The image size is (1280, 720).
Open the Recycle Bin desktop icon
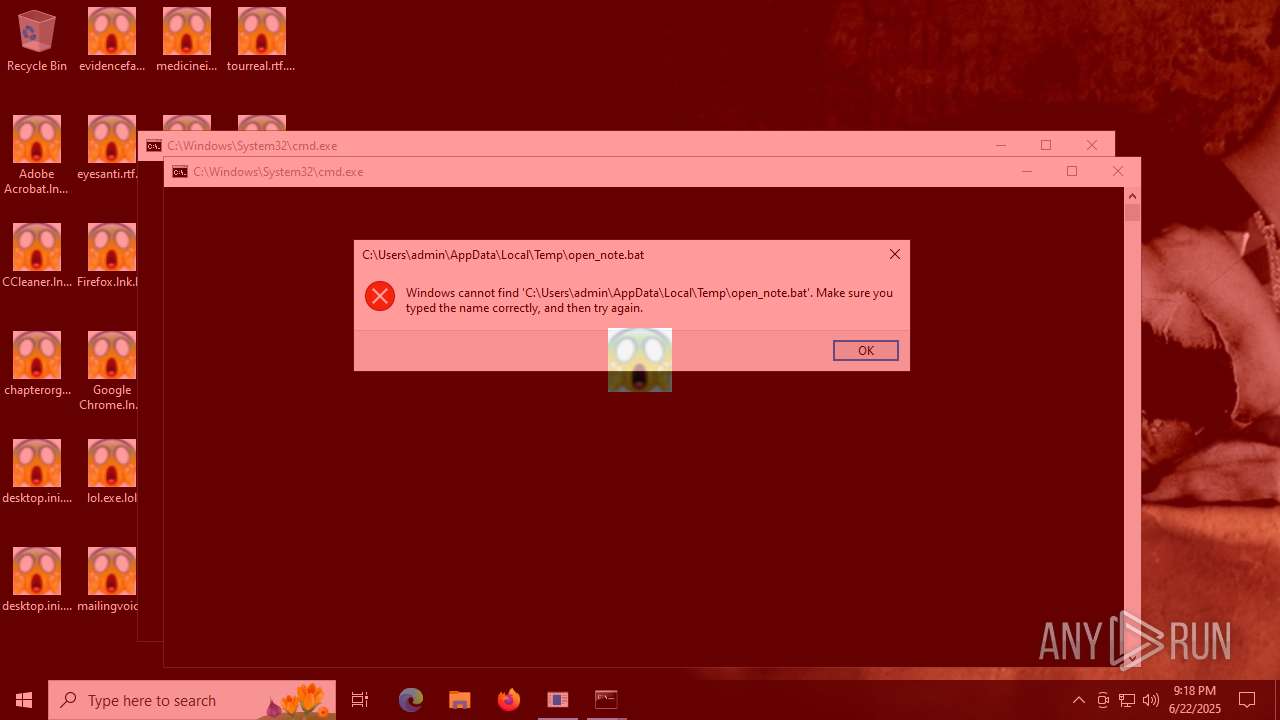tap(37, 41)
